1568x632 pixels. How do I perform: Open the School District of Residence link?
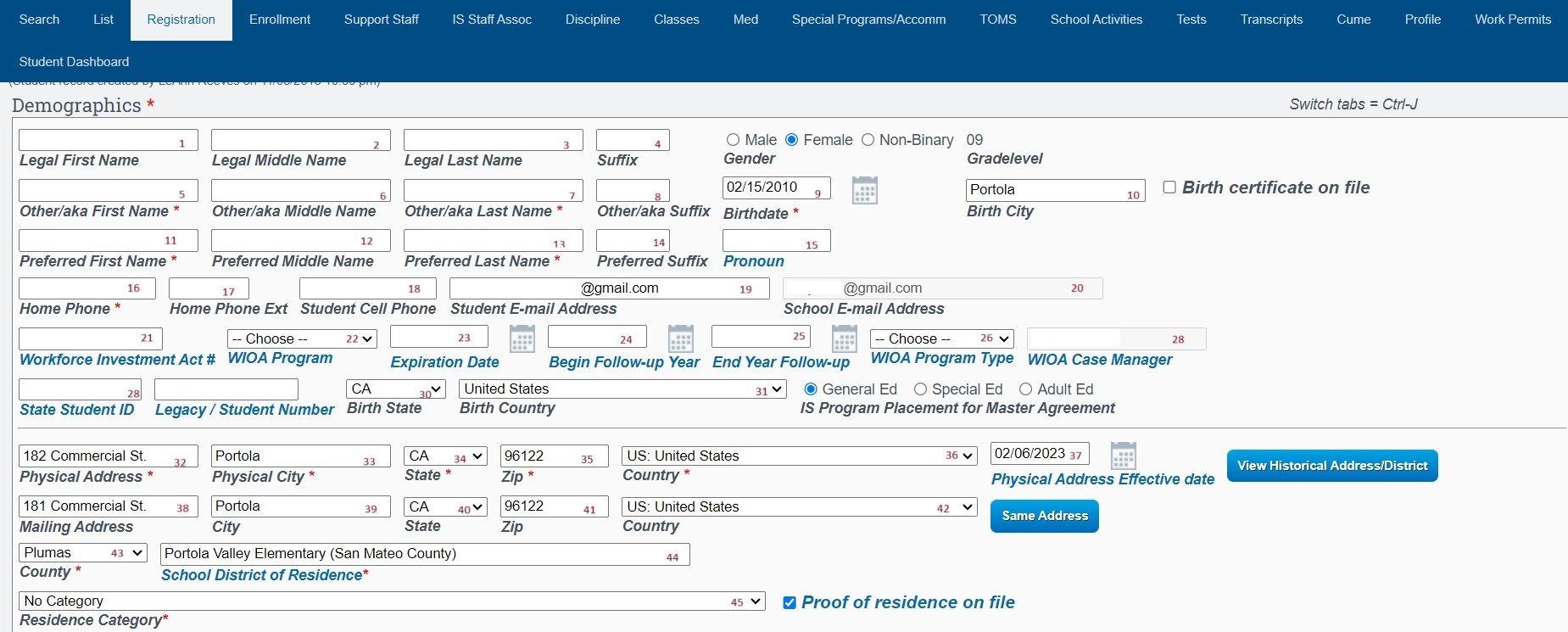[x=264, y=575]
